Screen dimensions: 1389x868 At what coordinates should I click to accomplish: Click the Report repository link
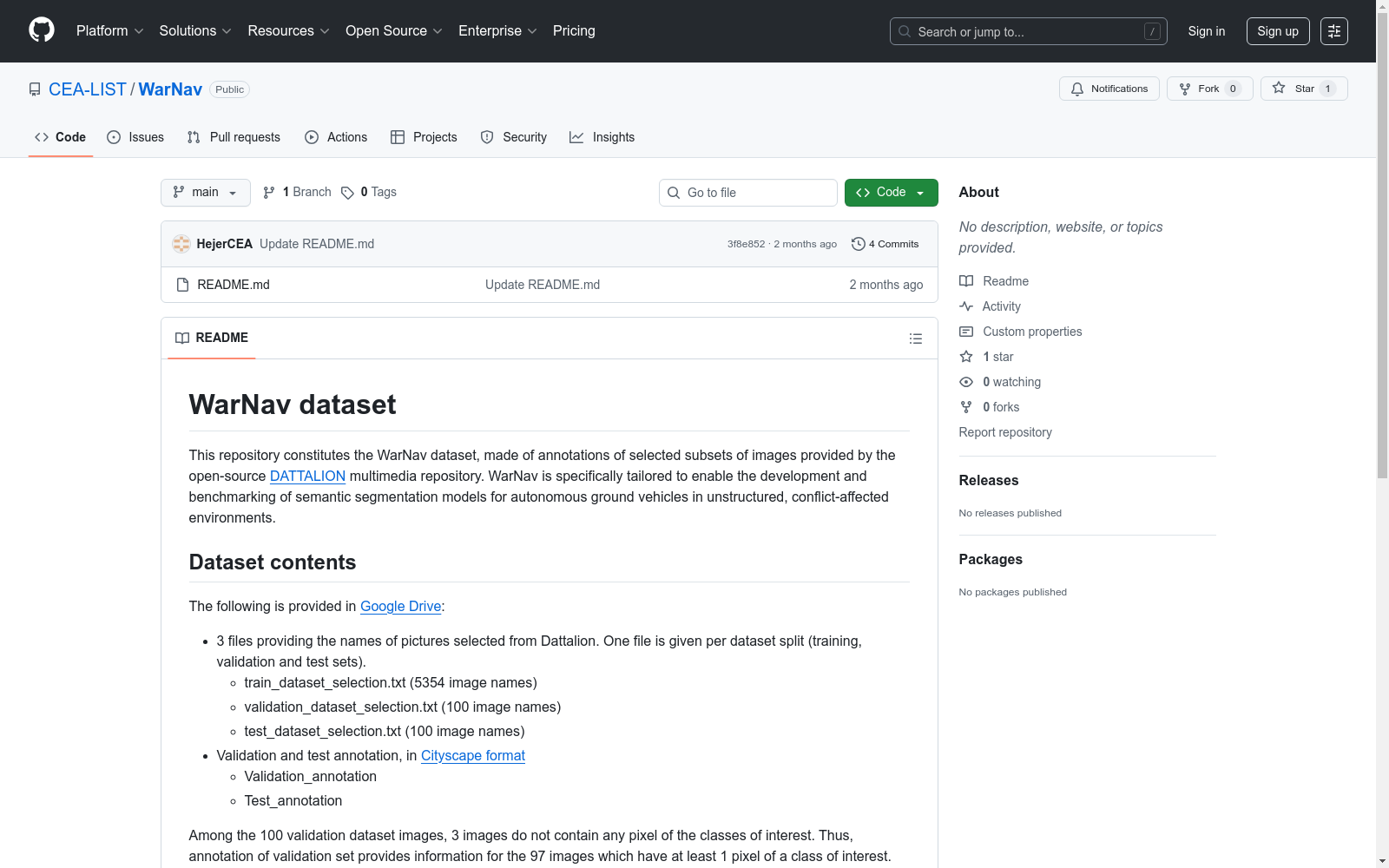[x=1005, y=432]
